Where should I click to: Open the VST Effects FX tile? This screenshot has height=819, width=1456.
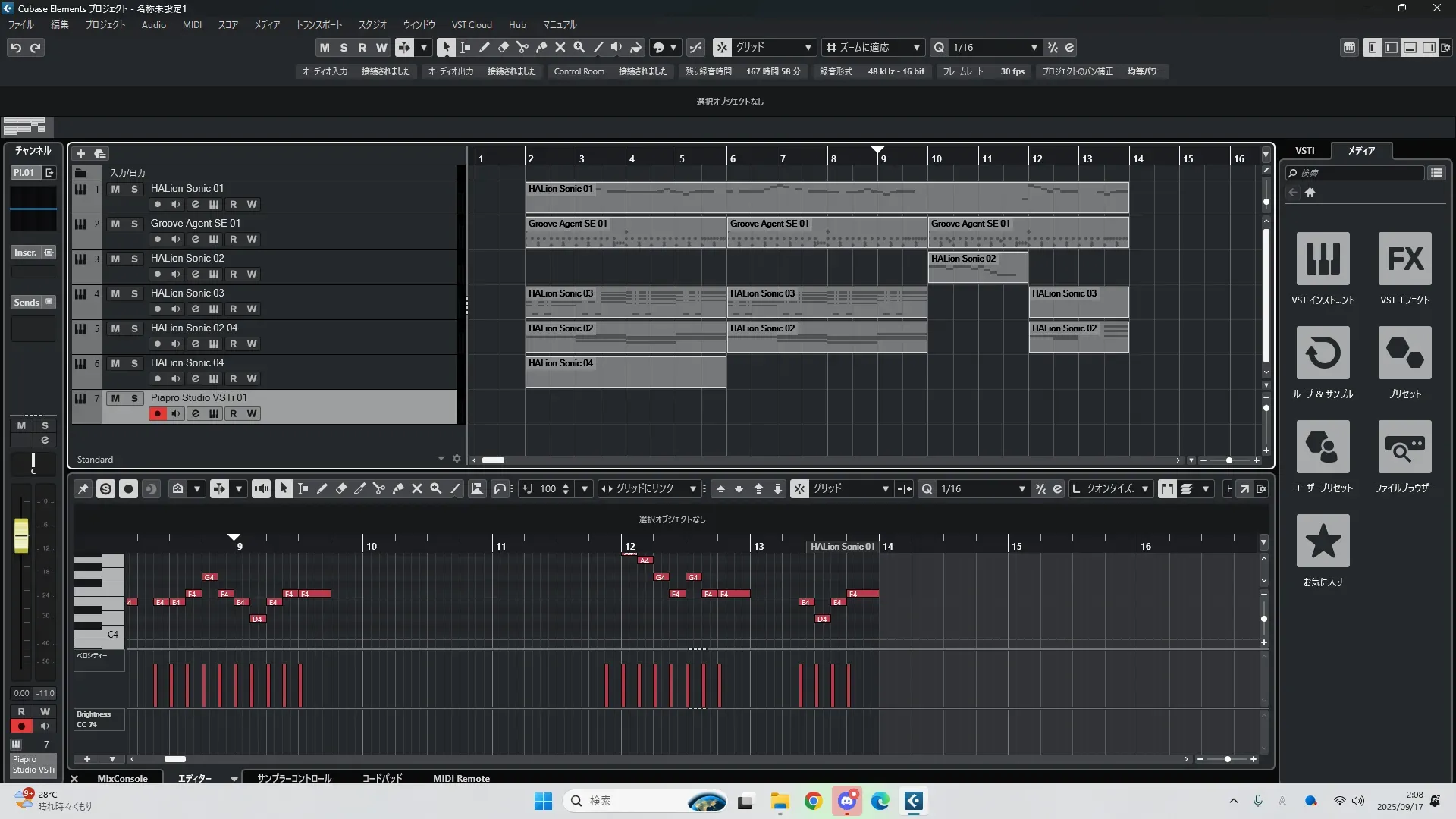(1404, 259)
